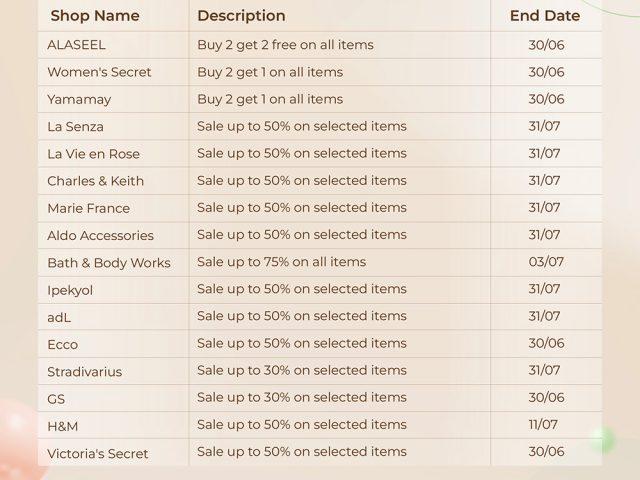Select Aldo Accessories shop name
This screenshot has width=640, height=480.
coord(100,236)
